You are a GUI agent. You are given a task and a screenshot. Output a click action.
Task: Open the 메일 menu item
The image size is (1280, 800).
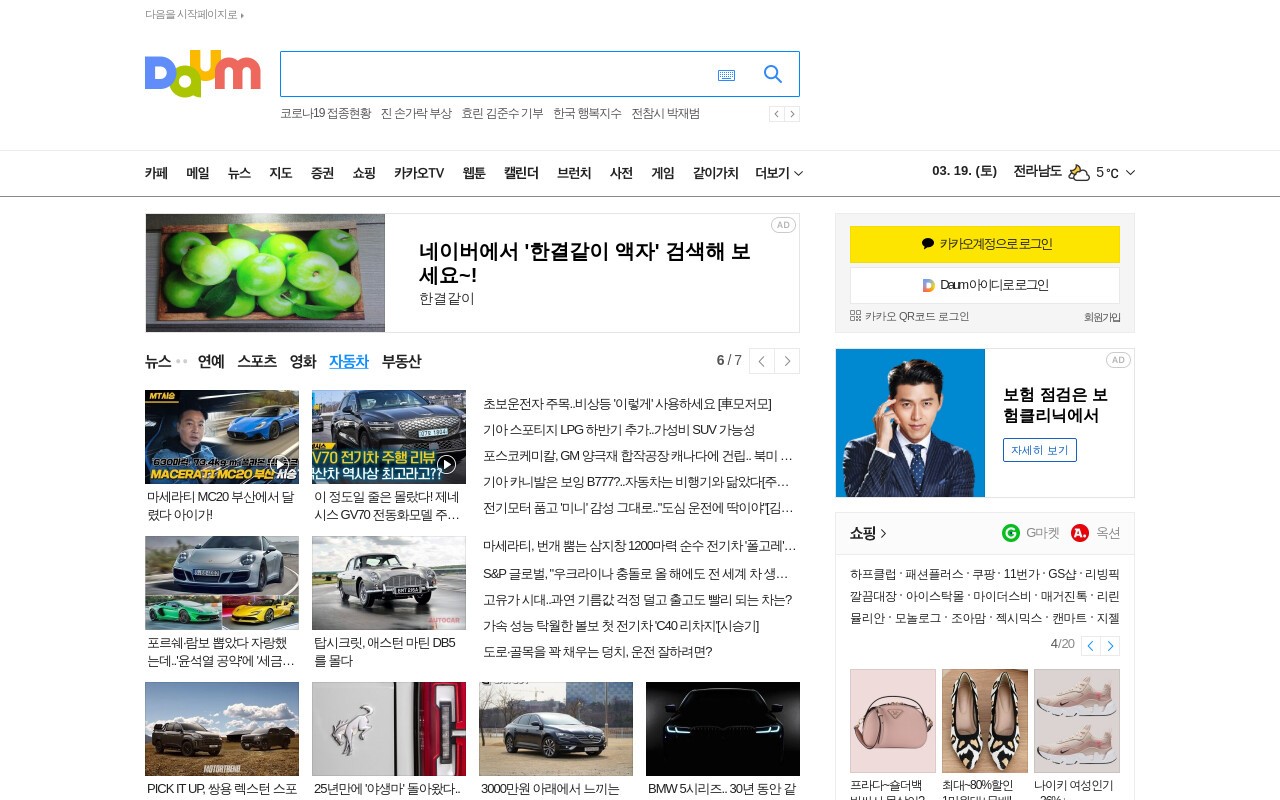(x=198, y=173)
